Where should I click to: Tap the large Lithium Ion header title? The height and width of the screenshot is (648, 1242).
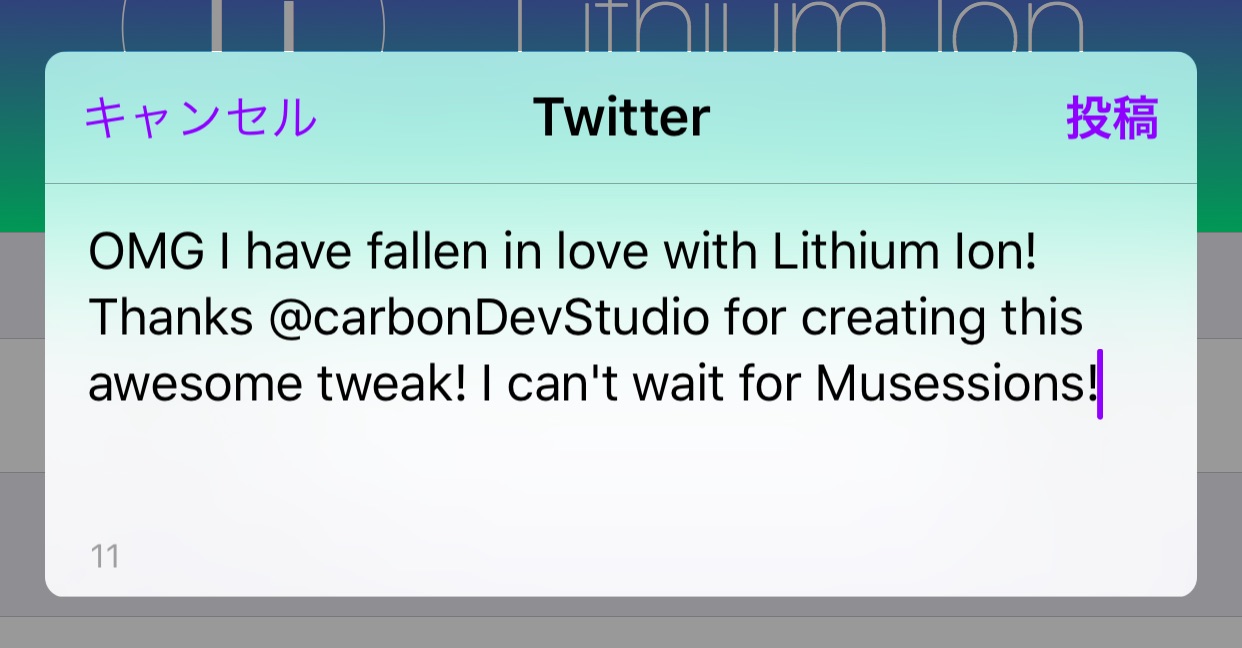(800, 26)
